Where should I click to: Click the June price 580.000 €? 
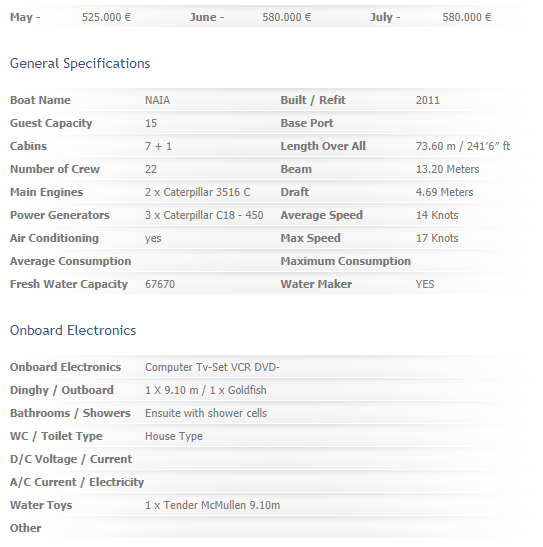point(287,17)
